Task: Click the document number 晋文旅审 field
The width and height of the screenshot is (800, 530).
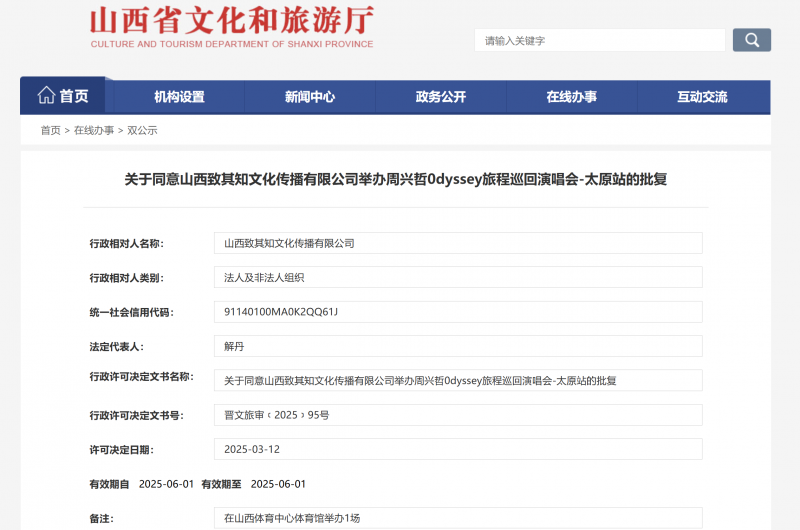Action: click(x=458, y=414)
